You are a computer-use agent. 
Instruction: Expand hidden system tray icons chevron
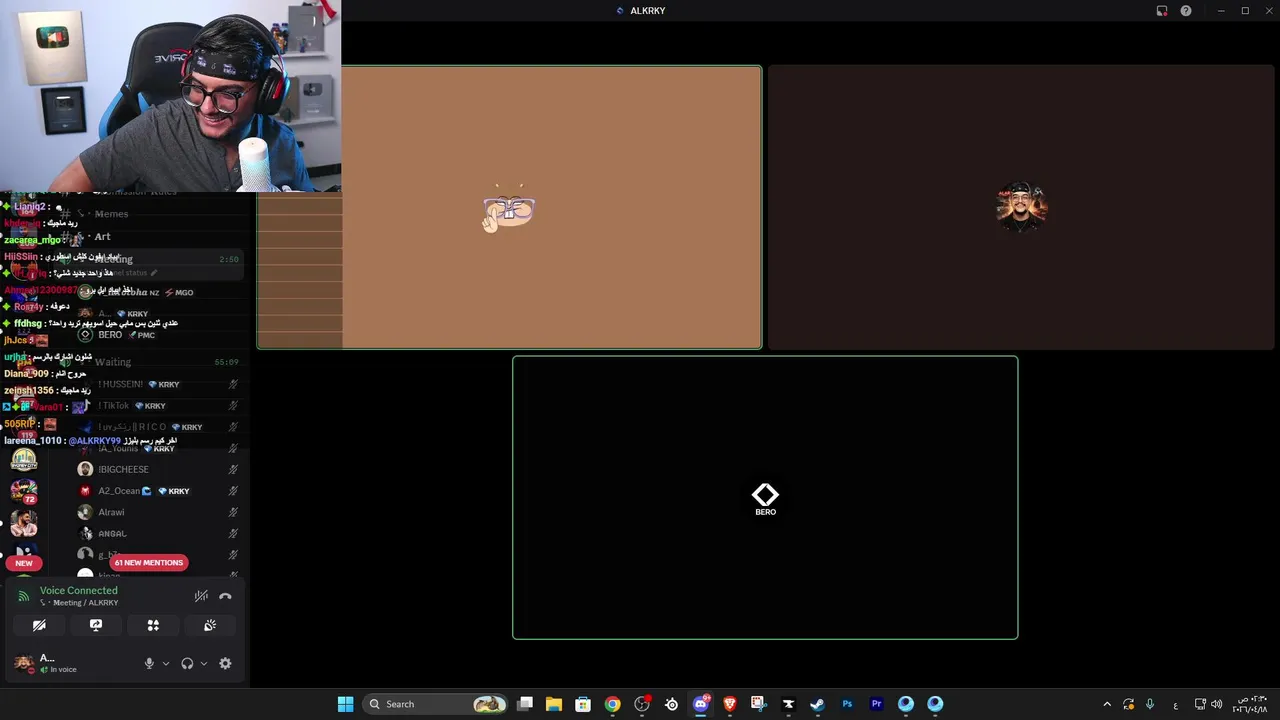(1106, 704)
